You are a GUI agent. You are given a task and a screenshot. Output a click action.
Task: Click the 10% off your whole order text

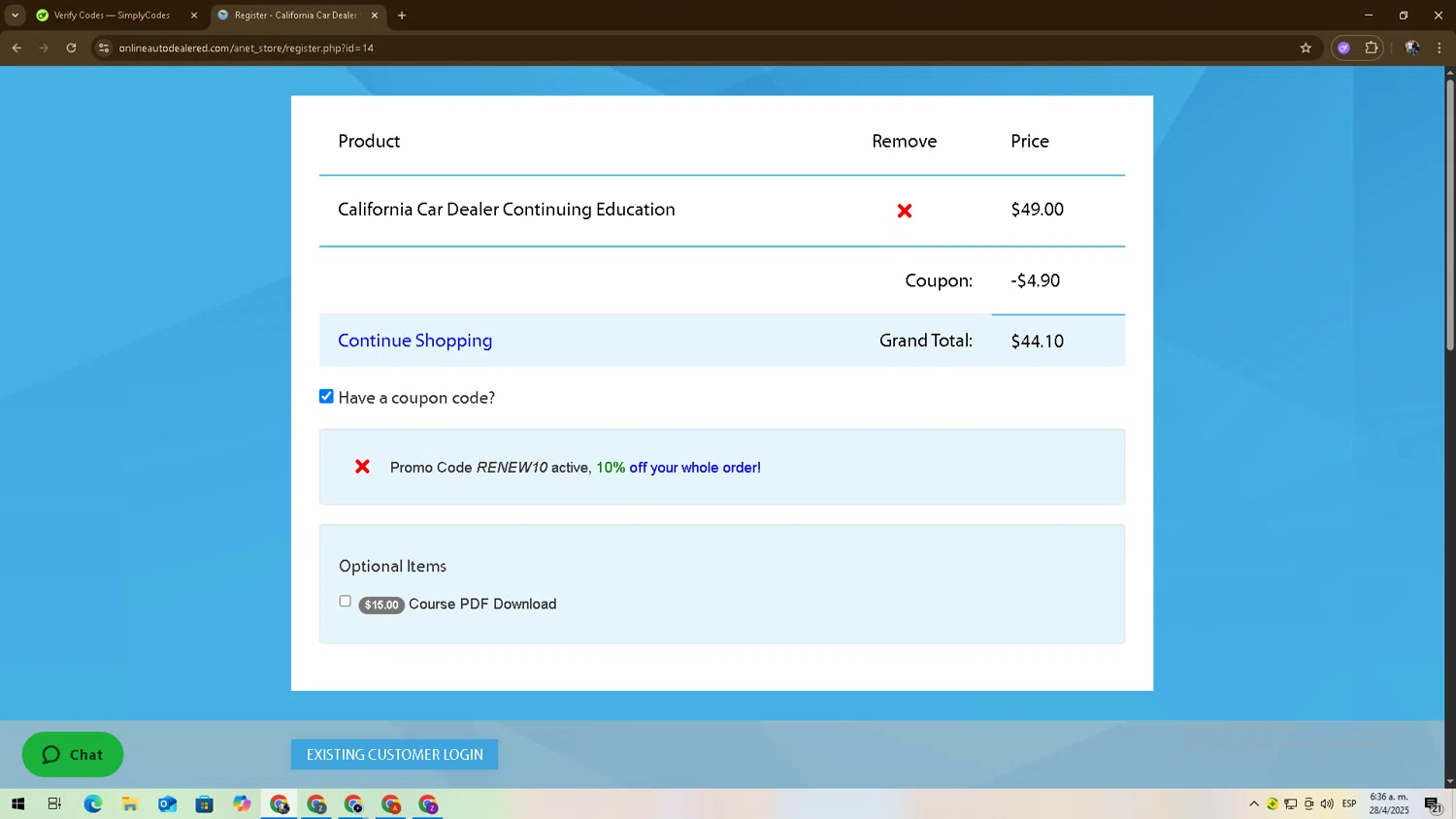pyautogui.click(x=678, y=468)
